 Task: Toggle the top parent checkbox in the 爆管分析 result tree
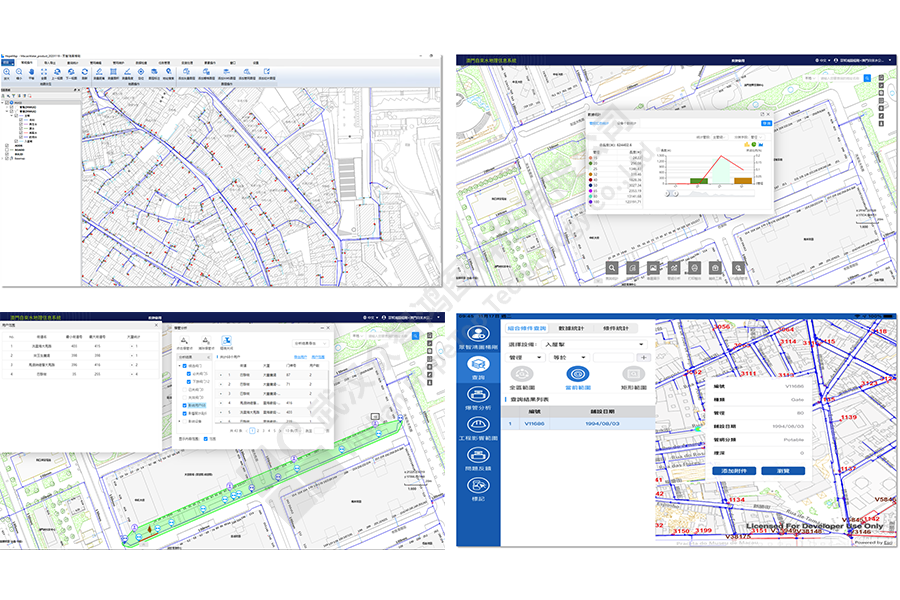[184, 366]
